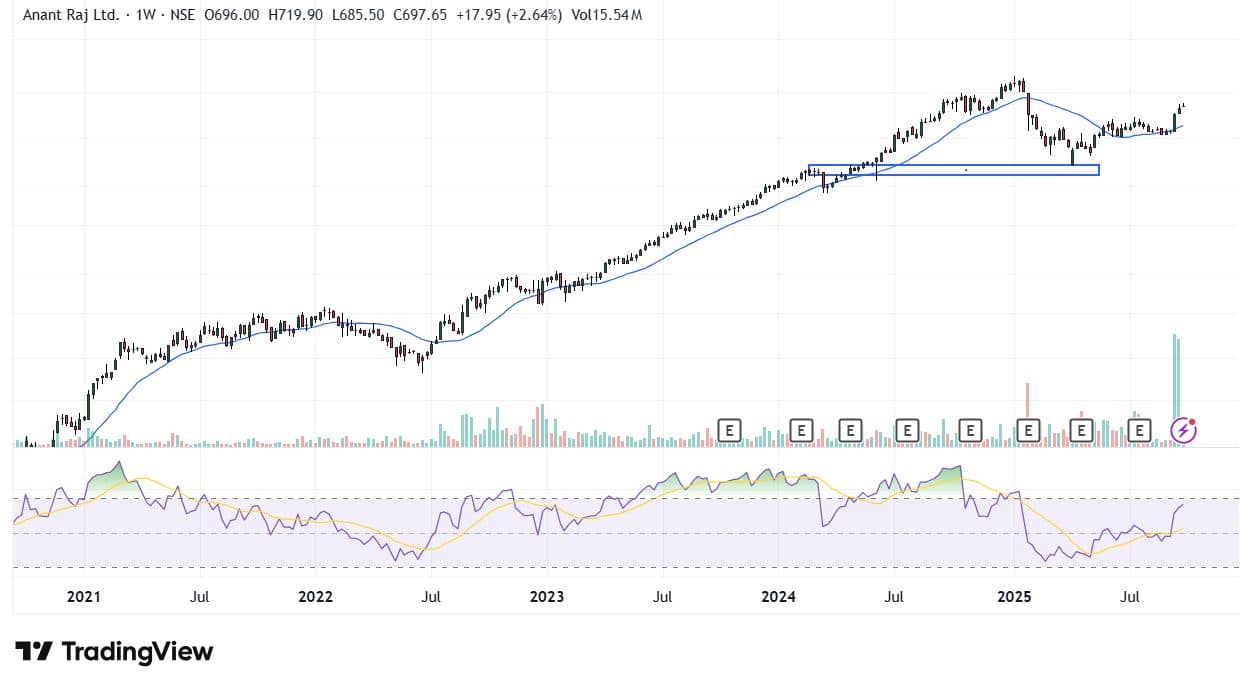Click the leftmost earnings E marker
Screen dimensions: 1240x687
[730, 431]
